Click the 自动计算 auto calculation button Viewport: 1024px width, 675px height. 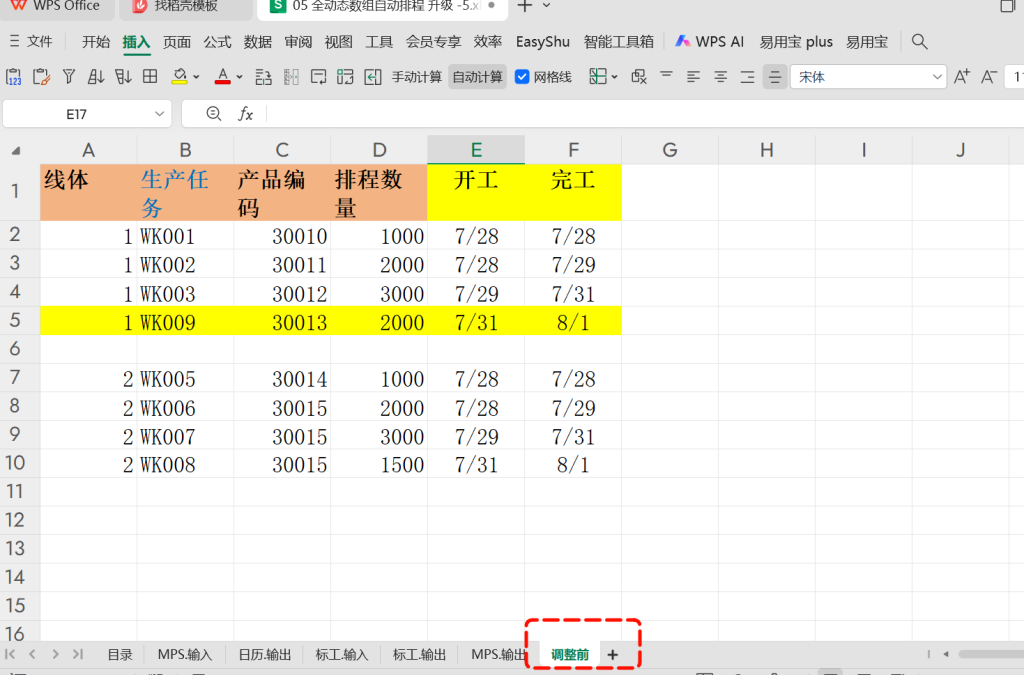click(x=477, y=77)
